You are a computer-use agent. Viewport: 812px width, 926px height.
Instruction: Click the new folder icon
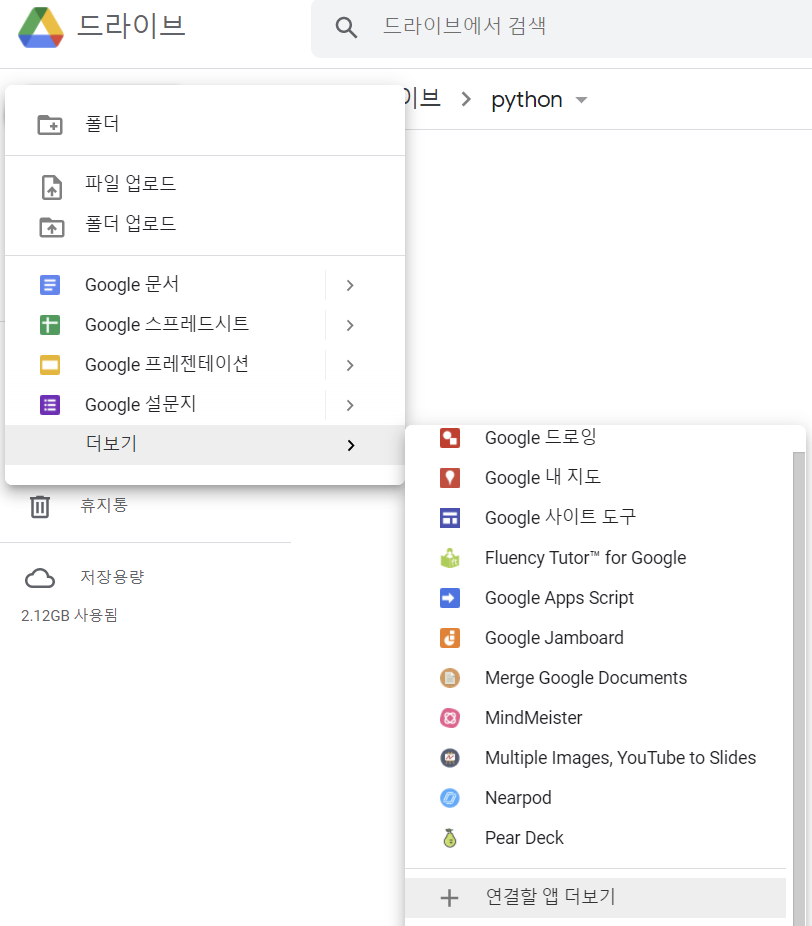[x=50, y=125]
